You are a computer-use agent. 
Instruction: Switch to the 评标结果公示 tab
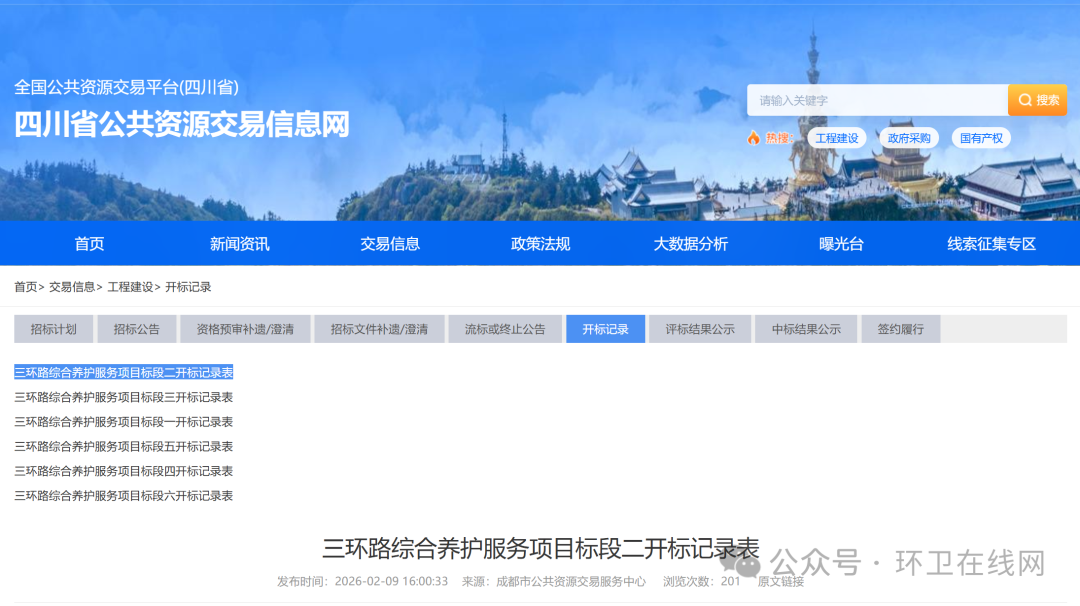tap(700, 329)
